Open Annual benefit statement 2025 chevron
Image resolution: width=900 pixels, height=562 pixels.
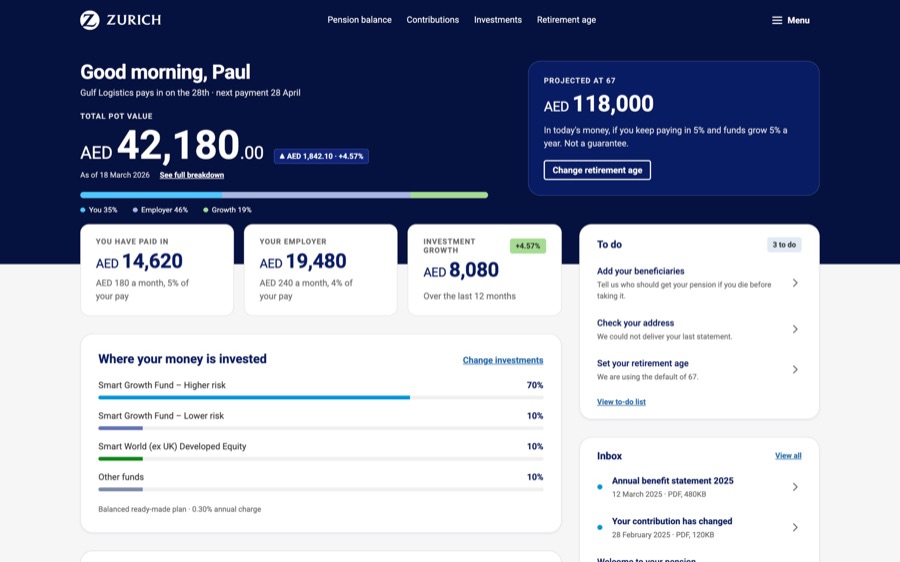click(795, 487)
